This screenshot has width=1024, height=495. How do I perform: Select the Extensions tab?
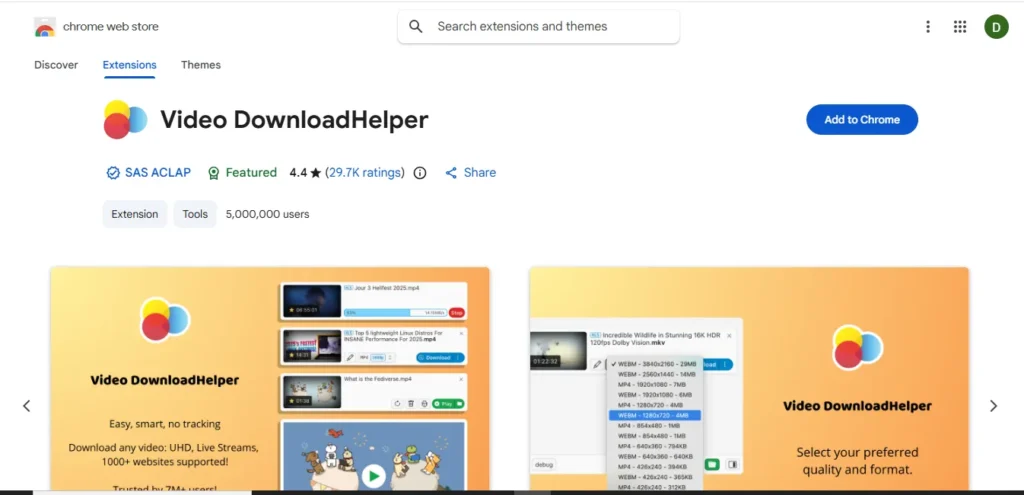(129, 65)
